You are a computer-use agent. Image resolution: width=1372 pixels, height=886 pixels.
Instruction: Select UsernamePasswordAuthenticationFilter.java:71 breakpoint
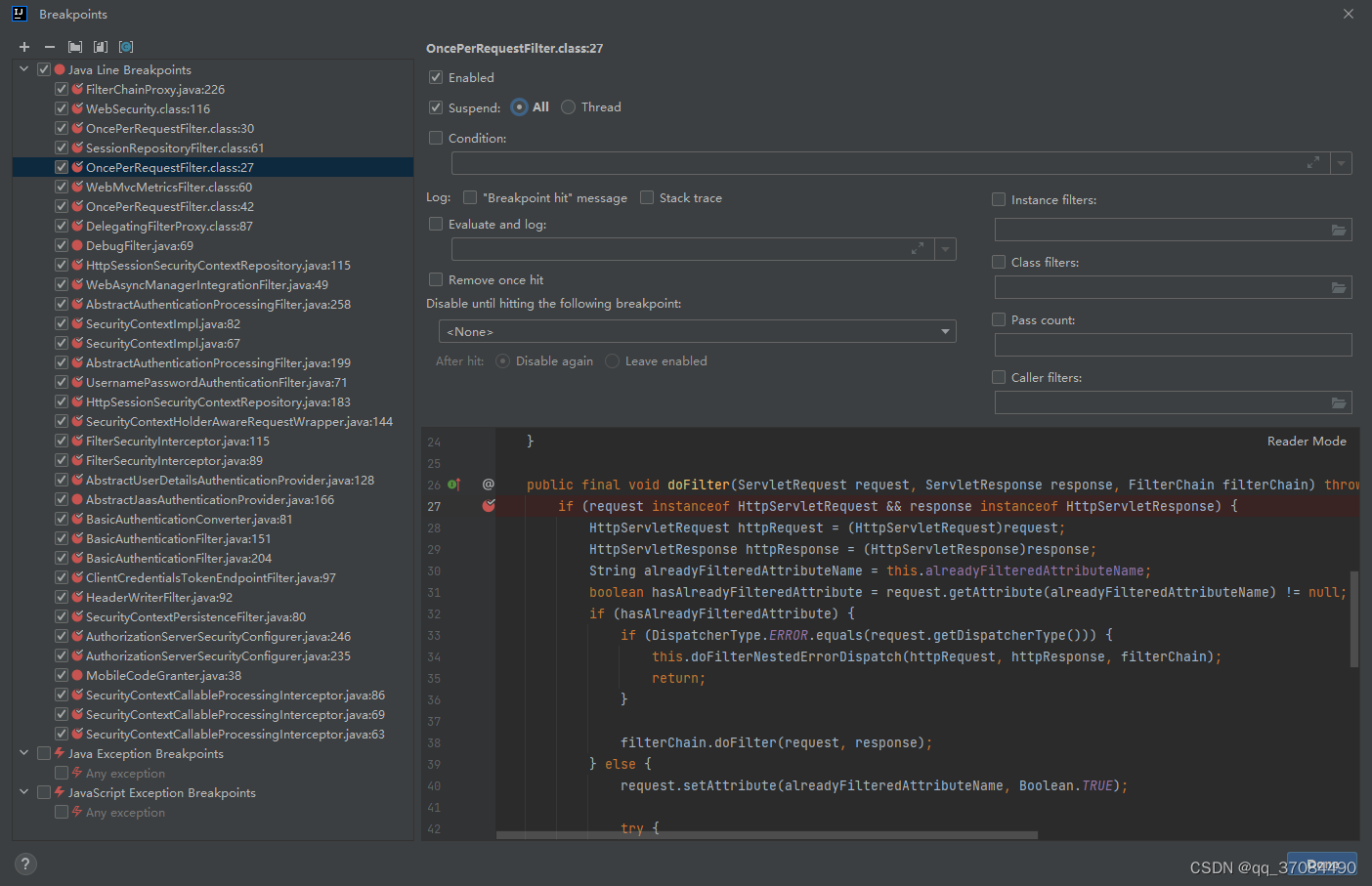(x=217, y=382)
